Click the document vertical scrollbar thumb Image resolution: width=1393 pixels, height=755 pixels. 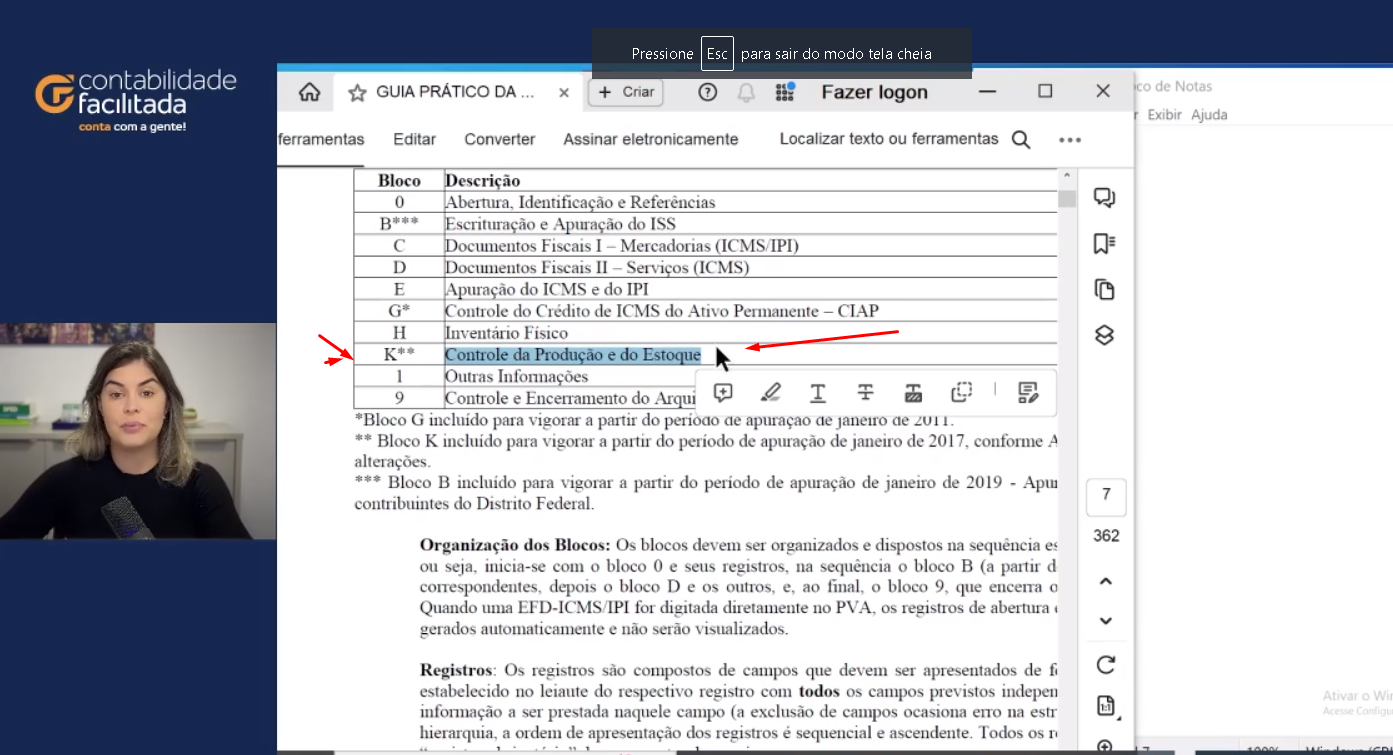1067,198
